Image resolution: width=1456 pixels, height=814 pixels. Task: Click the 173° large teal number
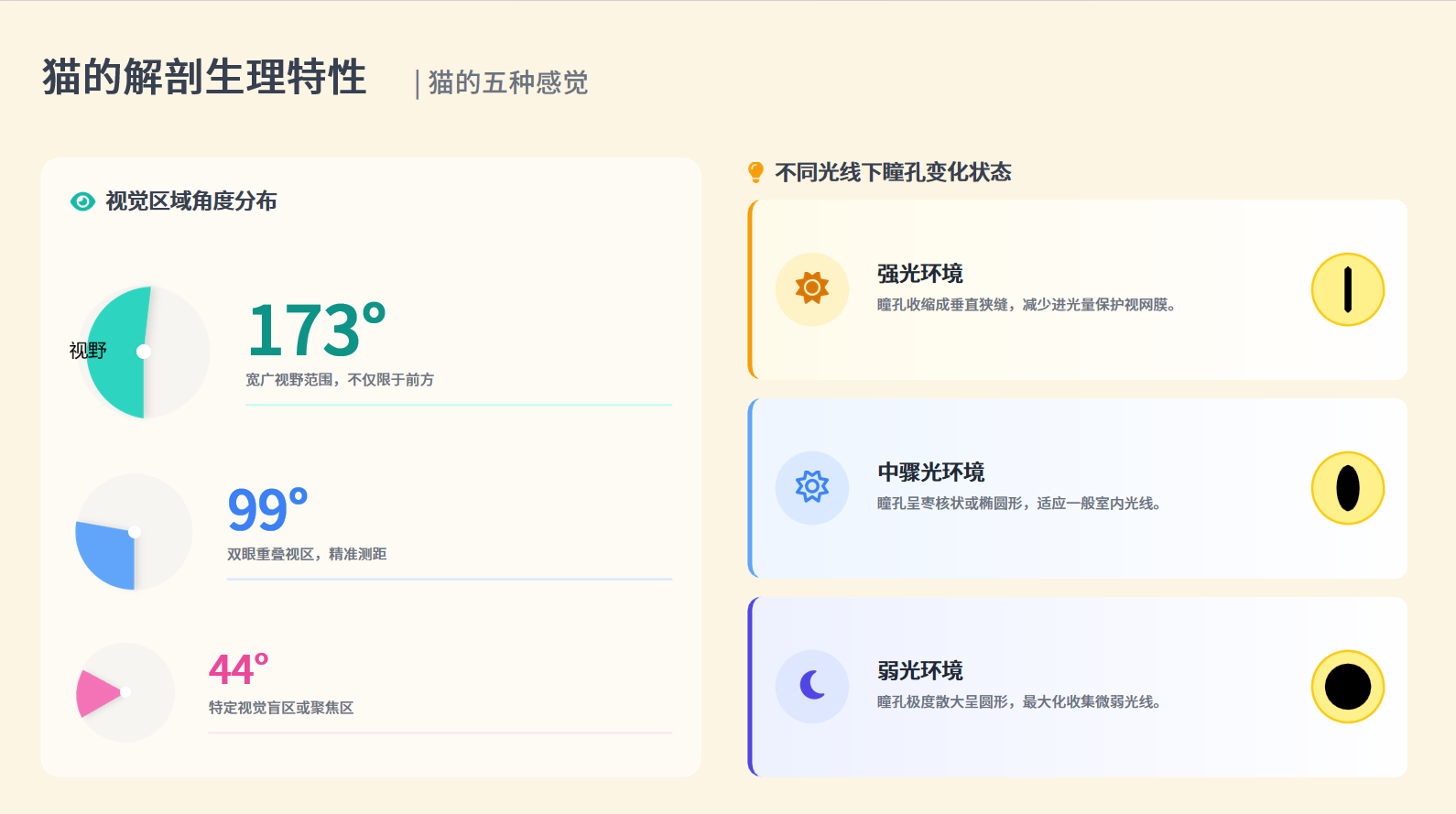coord(316,330)
